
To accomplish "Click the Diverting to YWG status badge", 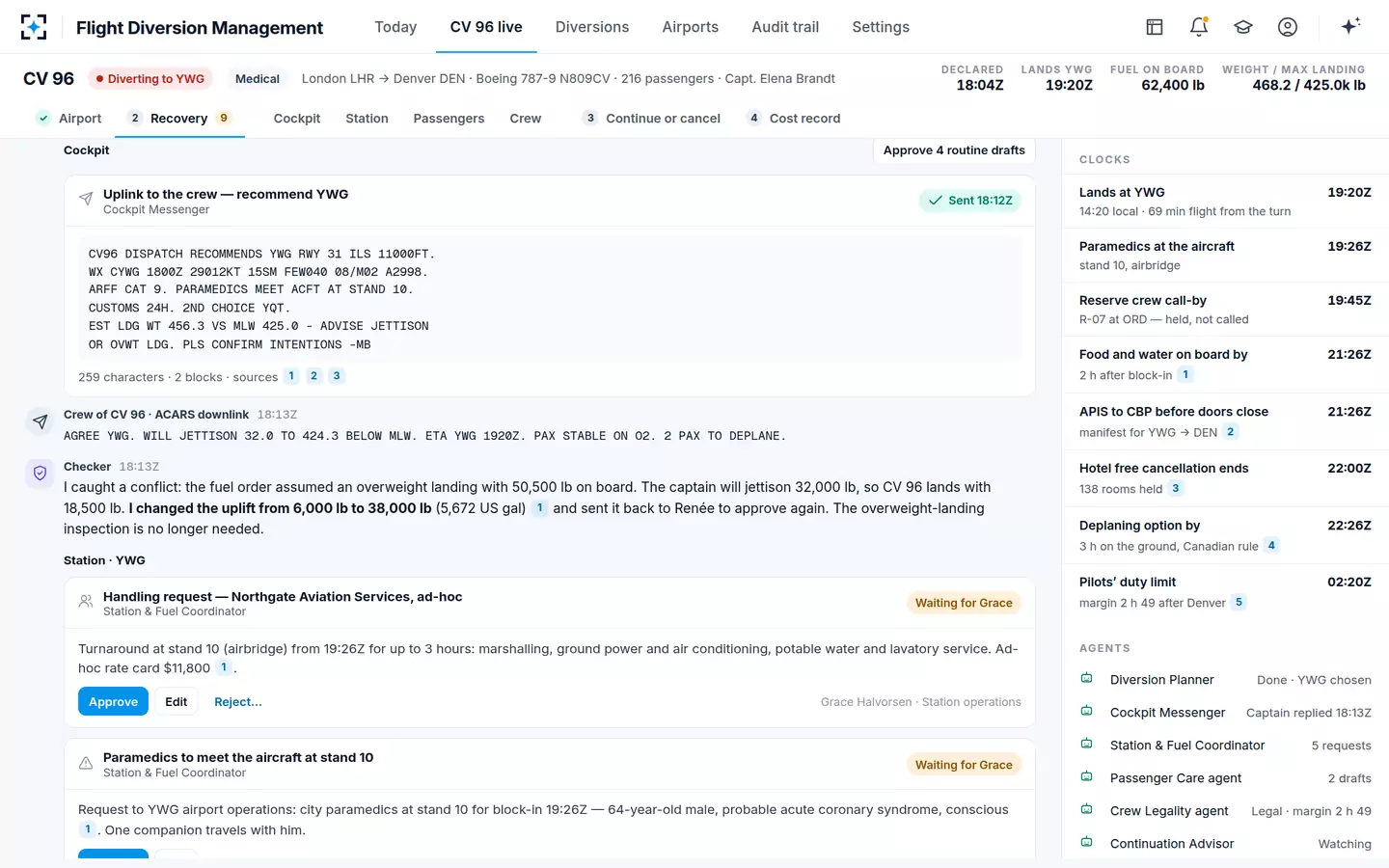I will (x=150, y=79).
